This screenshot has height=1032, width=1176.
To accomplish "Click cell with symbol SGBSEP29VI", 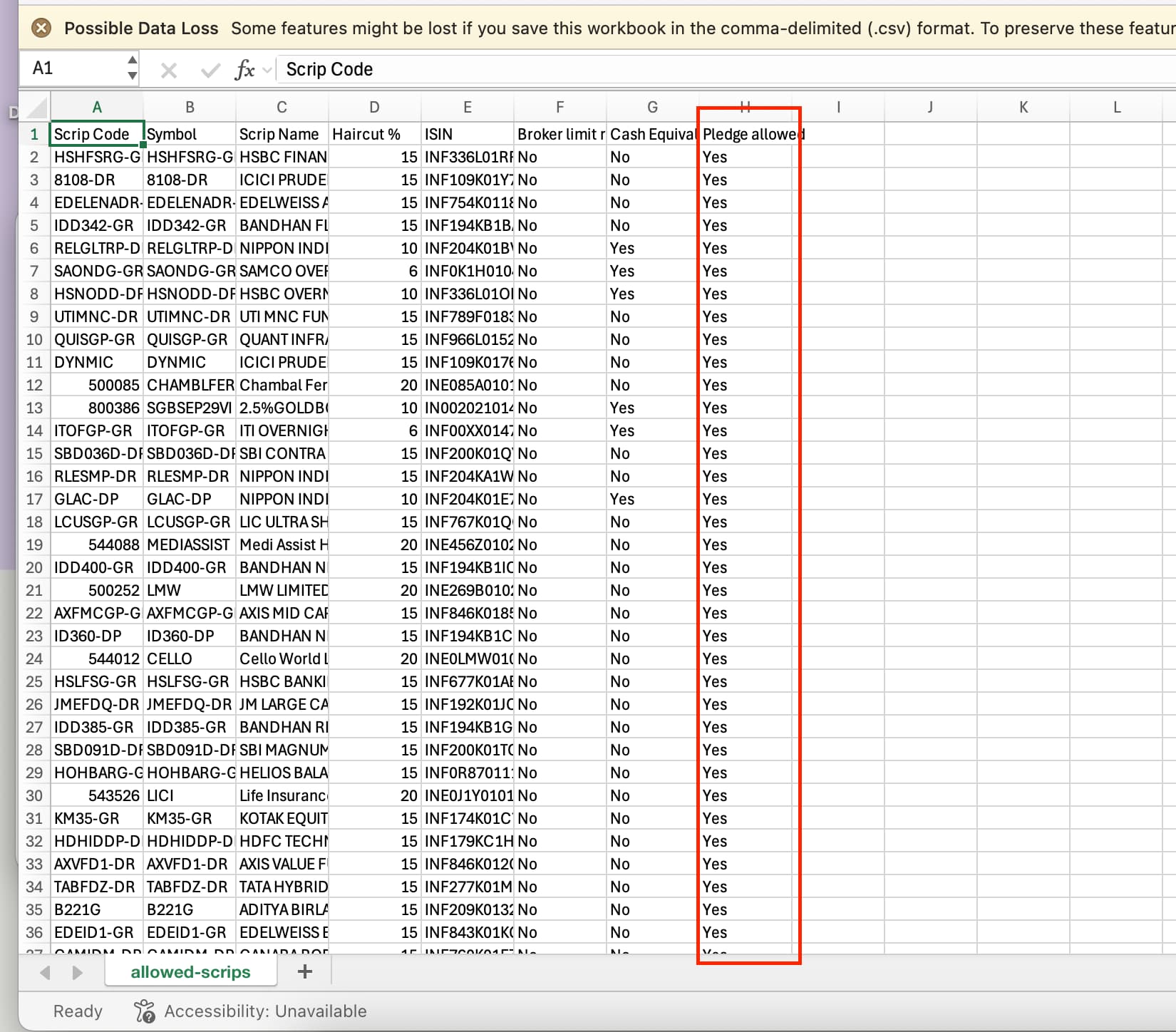I will tap(190, 408).
